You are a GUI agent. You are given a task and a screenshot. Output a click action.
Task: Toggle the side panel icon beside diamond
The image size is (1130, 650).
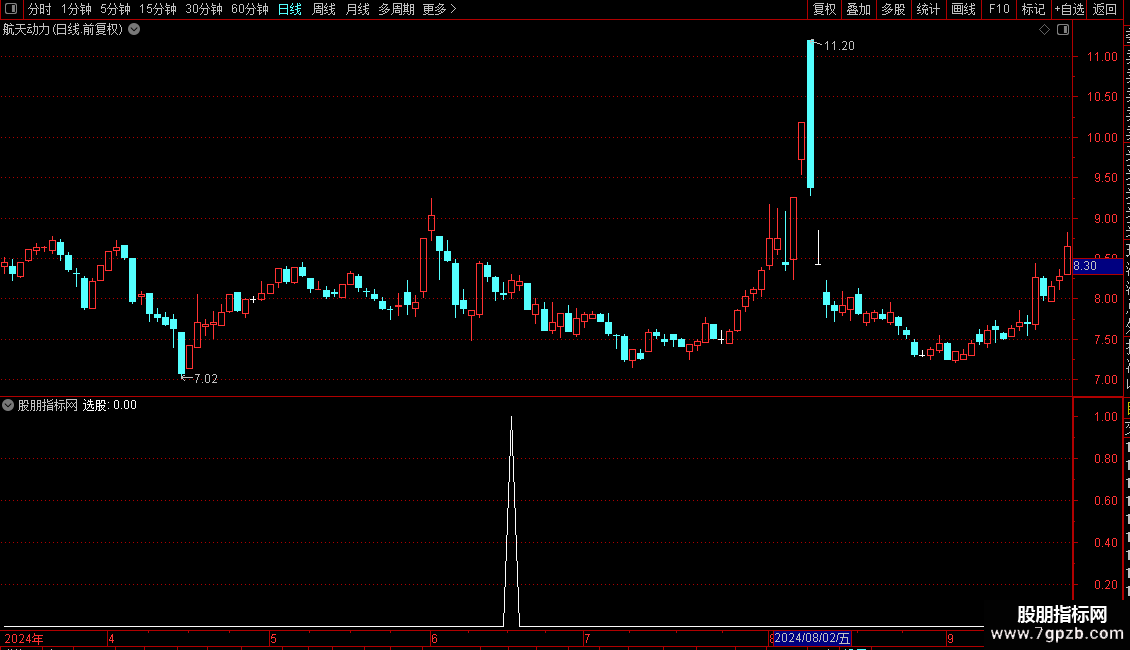coord(1063,30)
